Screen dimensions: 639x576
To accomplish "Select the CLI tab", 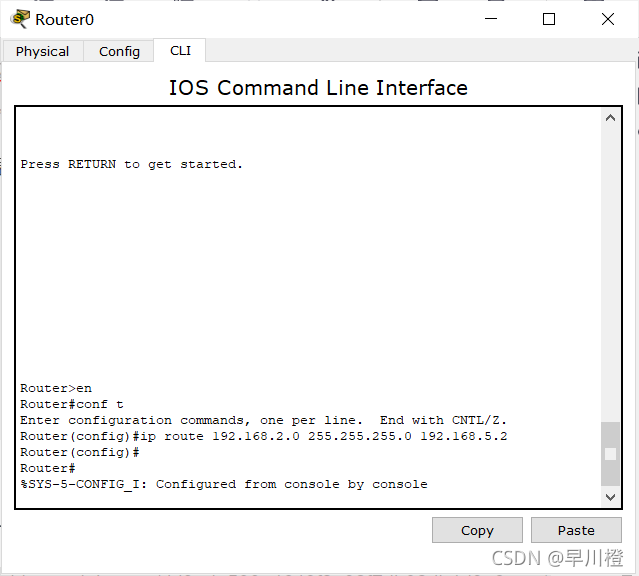I will [x=180, y=51].
